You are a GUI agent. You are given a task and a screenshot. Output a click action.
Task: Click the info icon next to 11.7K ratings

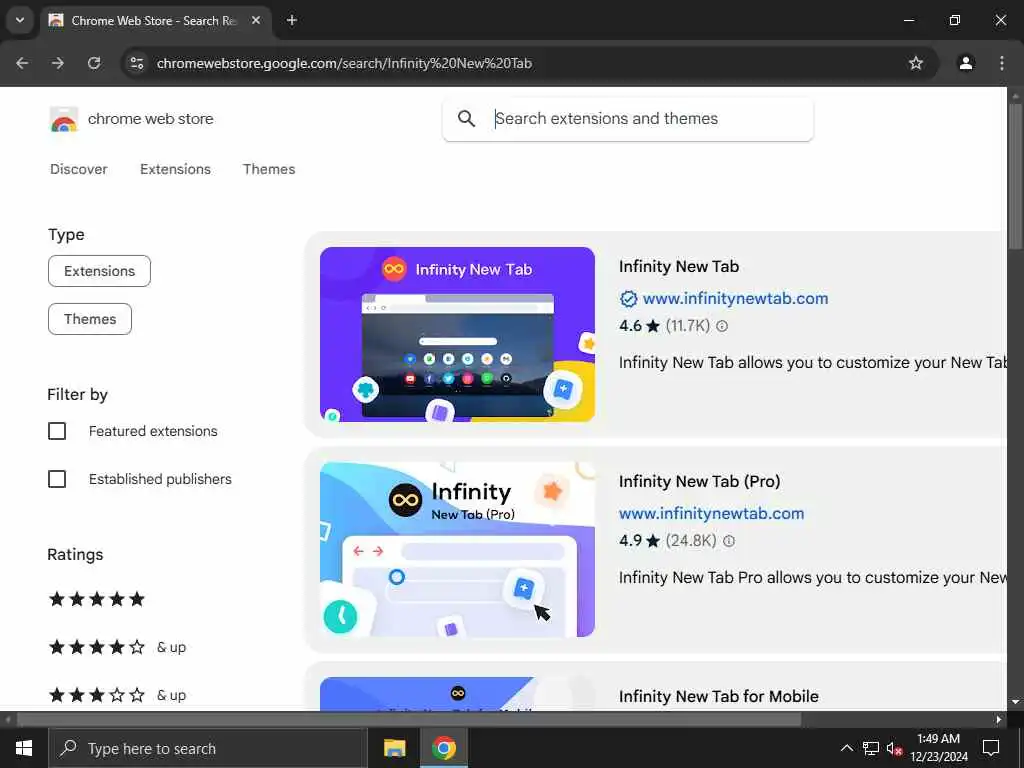pyautogui.click(x=722, y=326)
